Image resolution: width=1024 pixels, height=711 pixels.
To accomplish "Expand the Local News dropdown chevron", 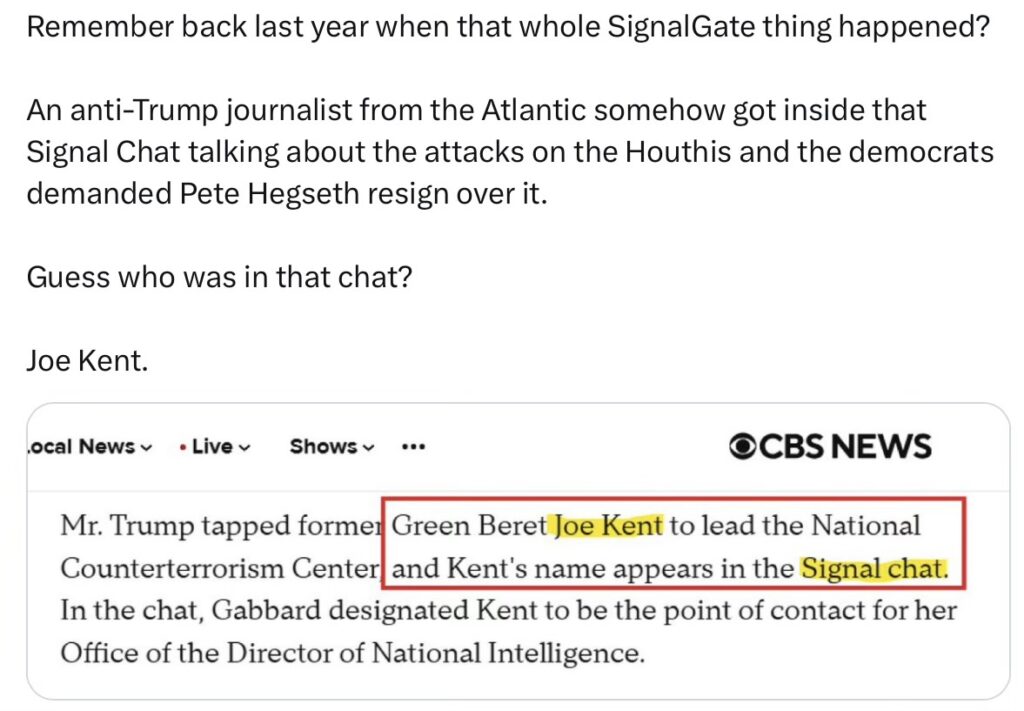I will [147, 447].
